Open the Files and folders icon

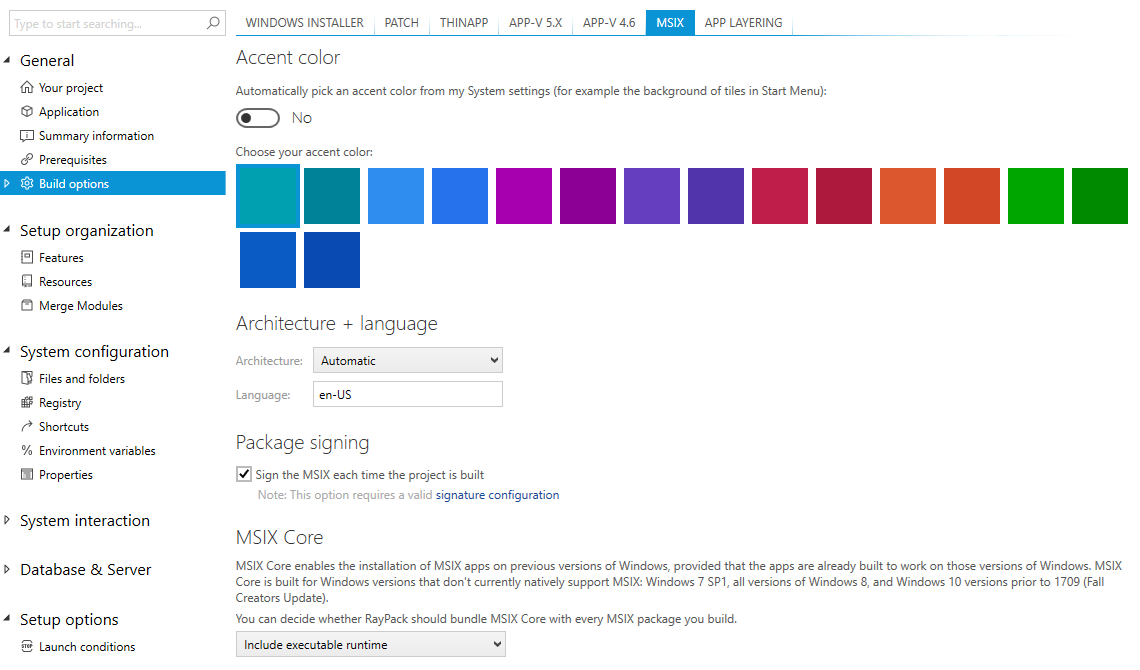point(25,378)
